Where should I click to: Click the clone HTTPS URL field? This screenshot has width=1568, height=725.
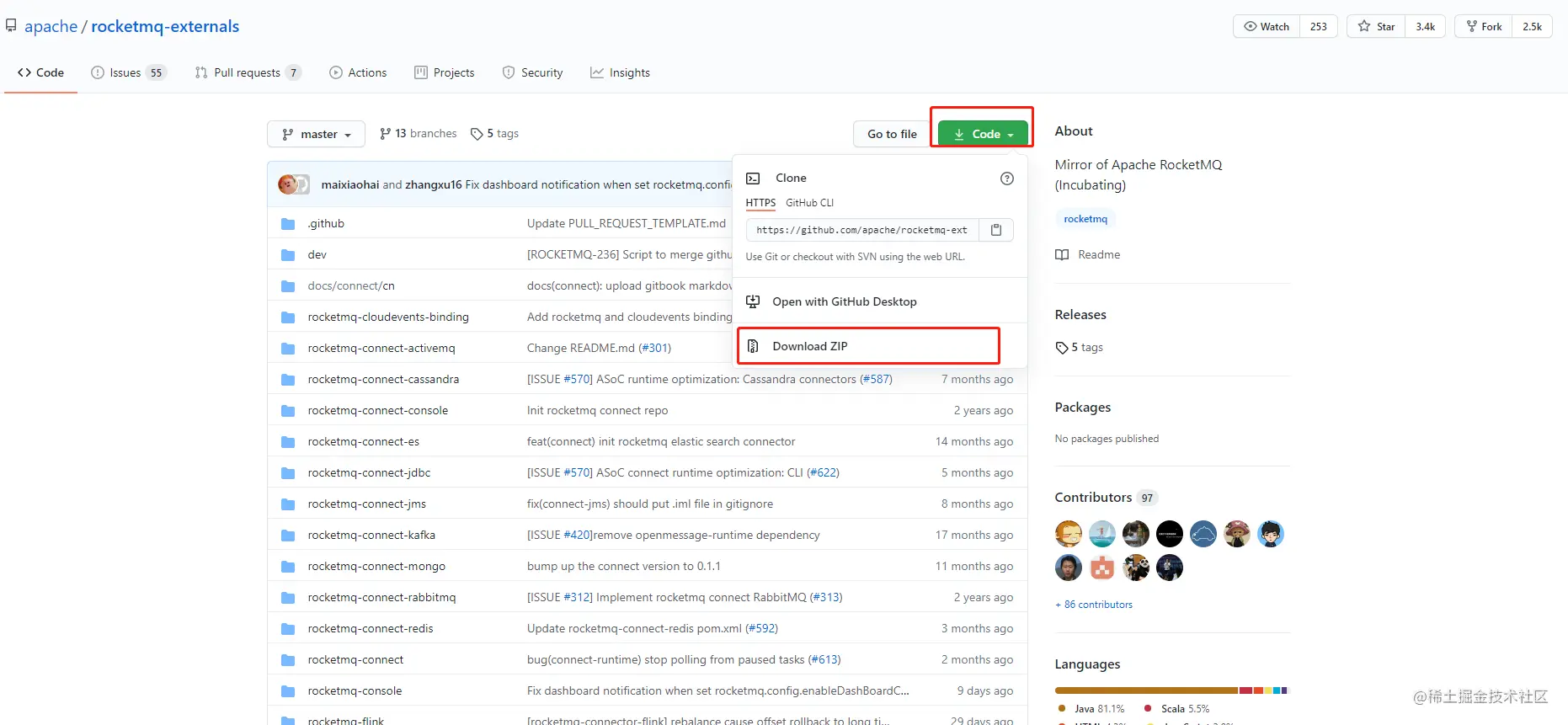pyautogui.click(x=862, y=230)
